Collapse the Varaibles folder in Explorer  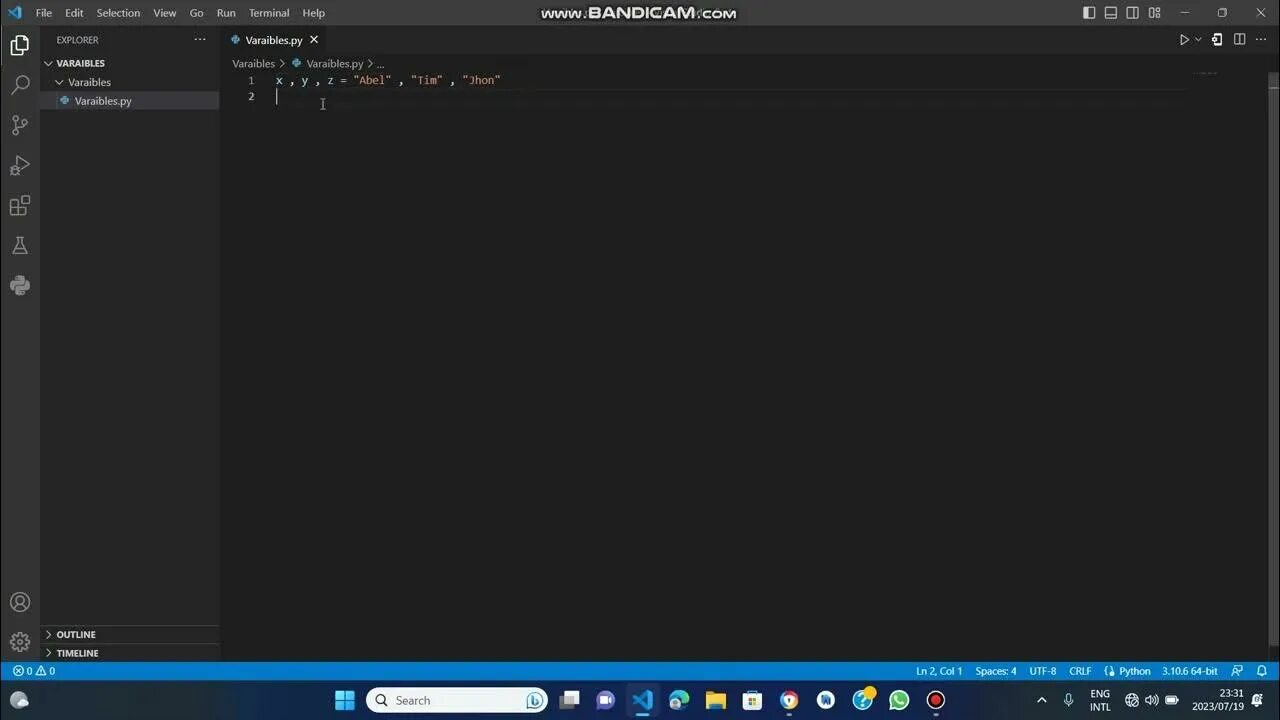(x=130, y=82)
